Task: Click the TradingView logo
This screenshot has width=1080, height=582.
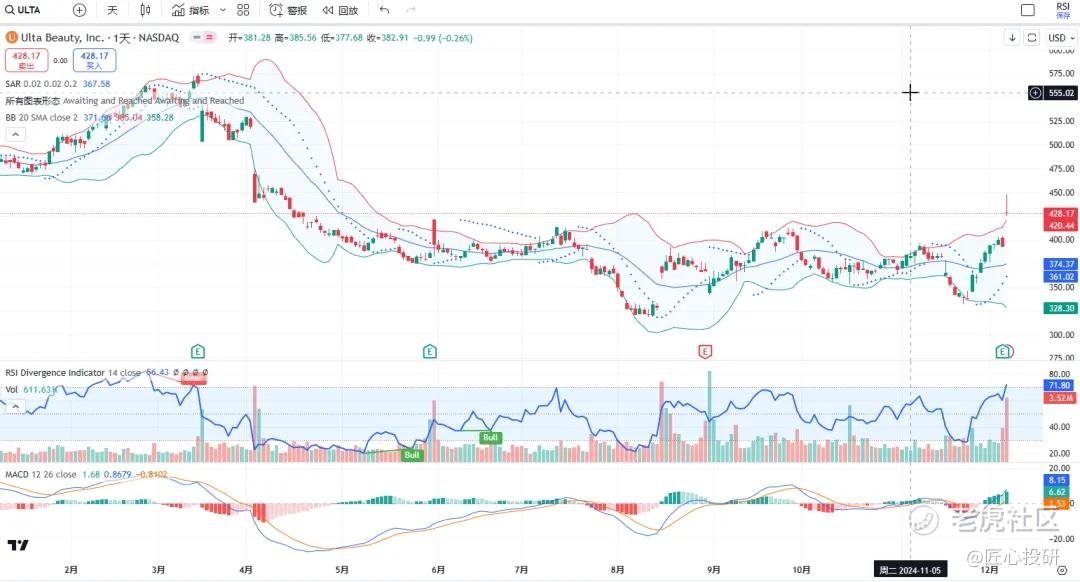Action: (18, 545)
